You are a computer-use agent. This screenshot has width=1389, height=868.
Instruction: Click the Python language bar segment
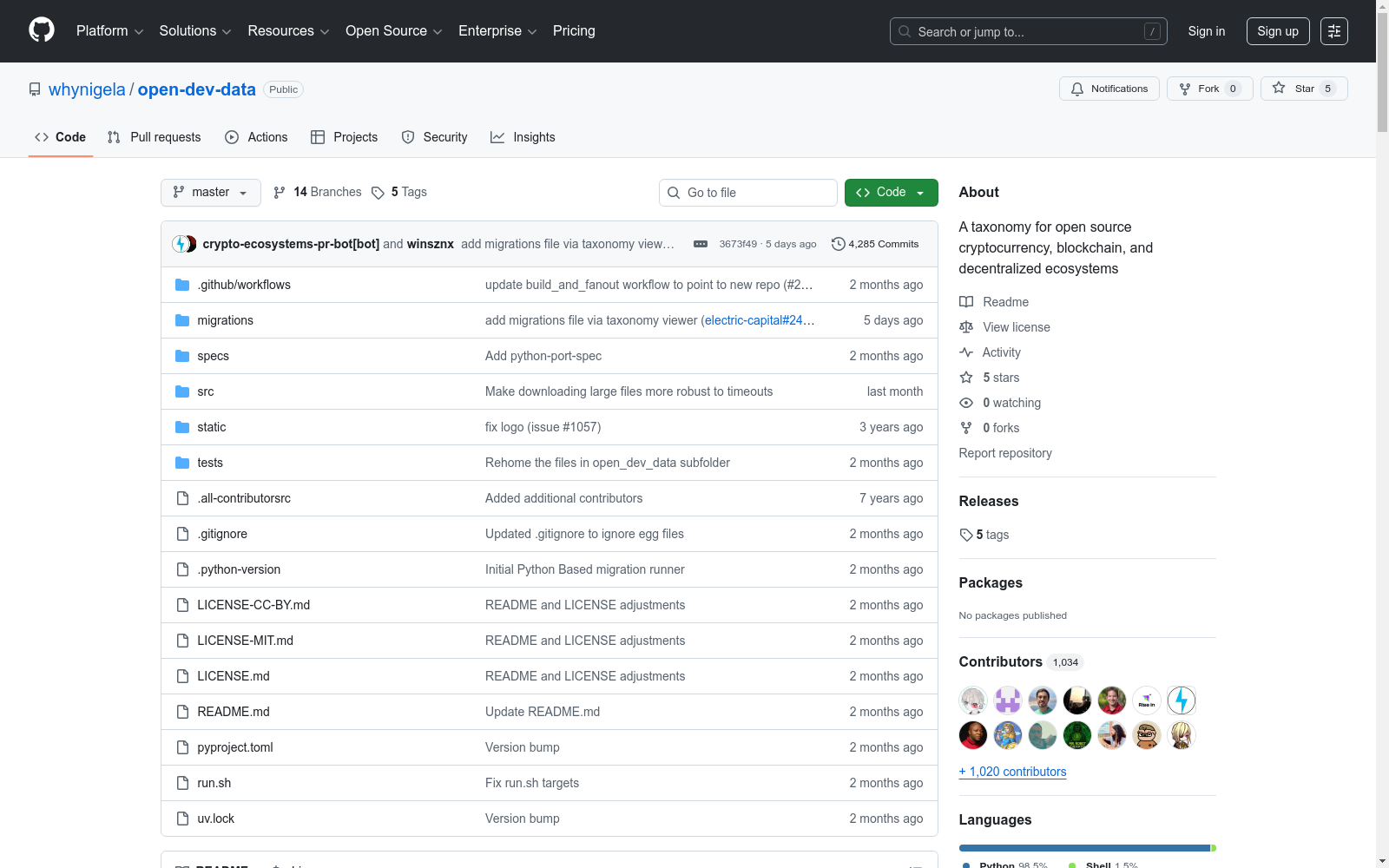(1084, 848)
